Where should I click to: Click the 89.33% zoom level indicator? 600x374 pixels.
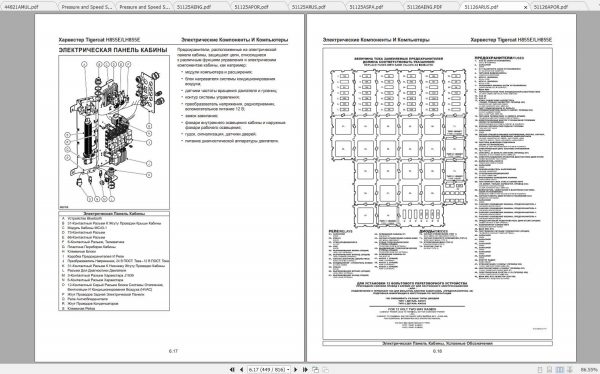tap(589, 370)
